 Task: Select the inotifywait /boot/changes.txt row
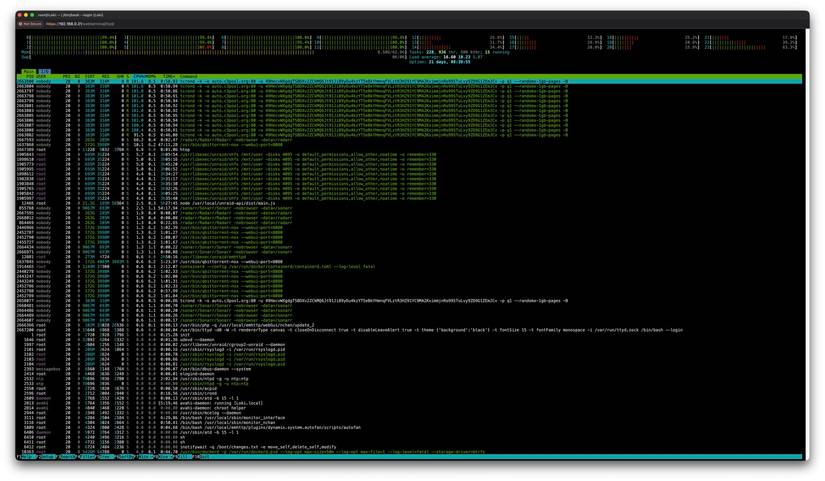pos(408,447)
